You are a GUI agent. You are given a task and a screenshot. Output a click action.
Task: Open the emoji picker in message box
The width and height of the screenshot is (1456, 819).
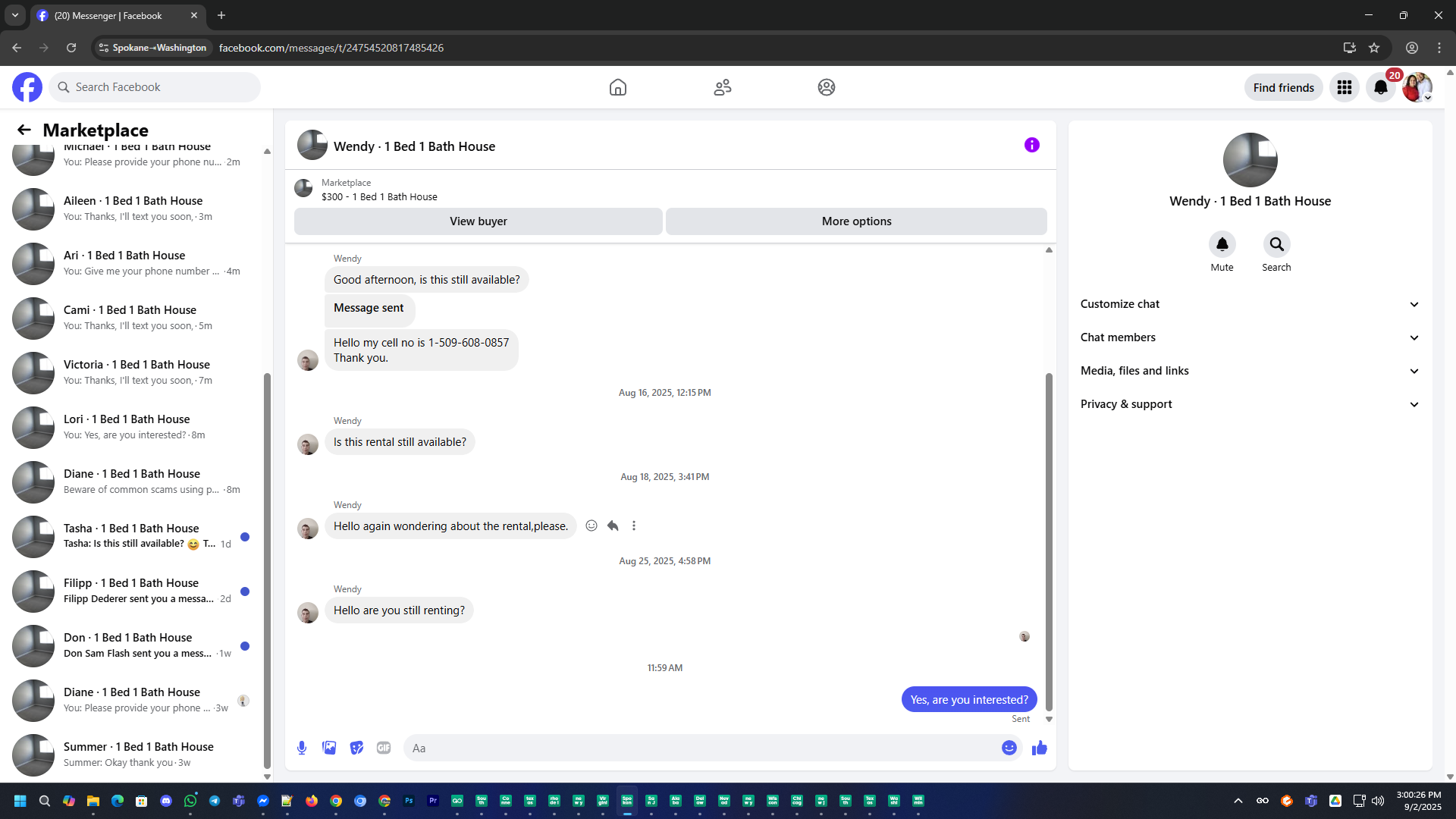click(1009, 748)
